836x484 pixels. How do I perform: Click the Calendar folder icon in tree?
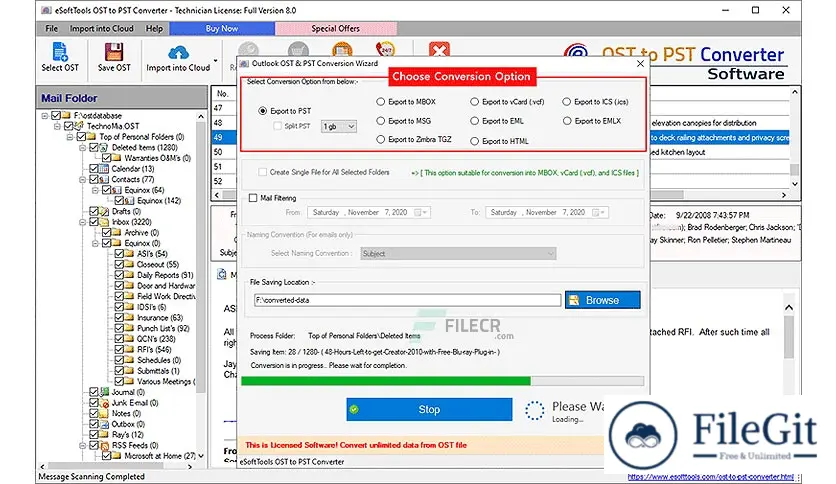[x=104, y=169]
